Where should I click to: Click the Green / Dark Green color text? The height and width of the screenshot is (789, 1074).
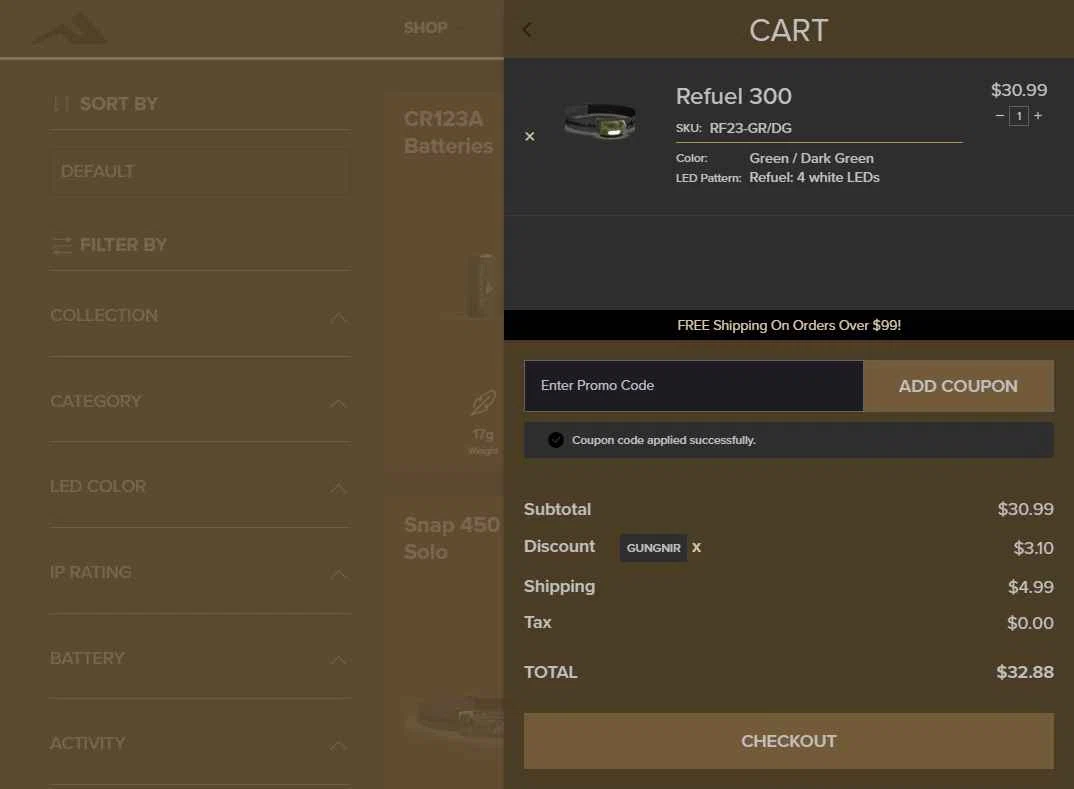[x=812, y=158]
